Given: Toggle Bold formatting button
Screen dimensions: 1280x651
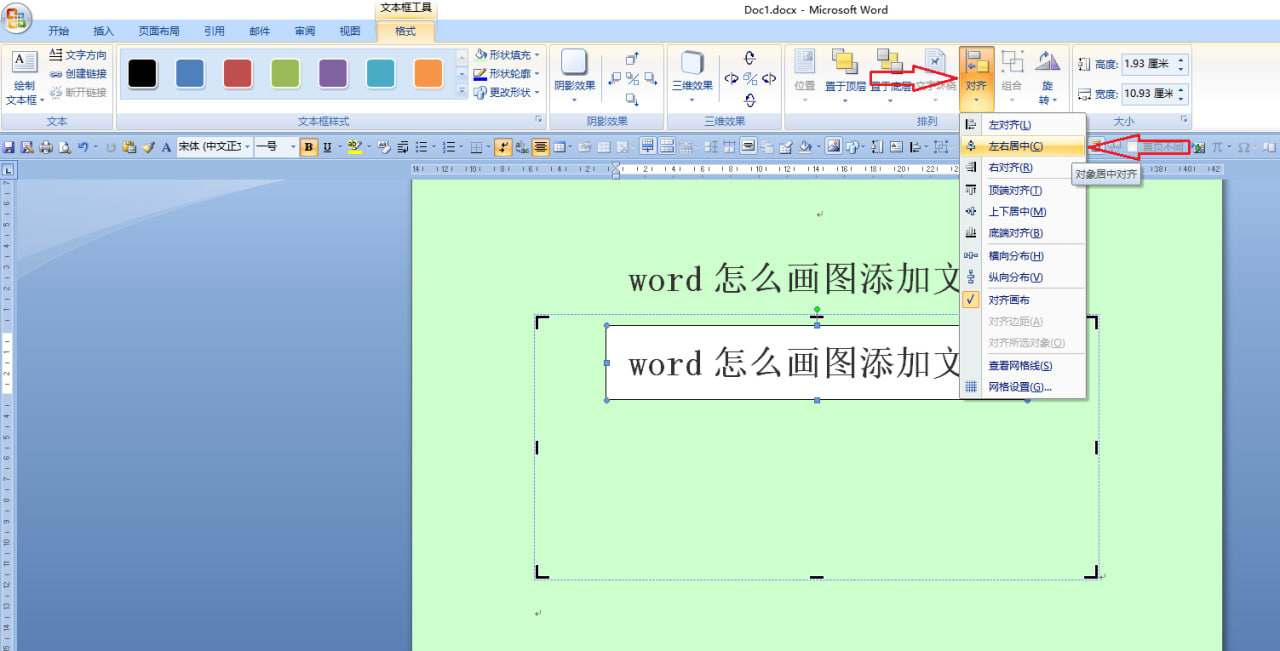Looking at the screenshot, I should [309, 147].
